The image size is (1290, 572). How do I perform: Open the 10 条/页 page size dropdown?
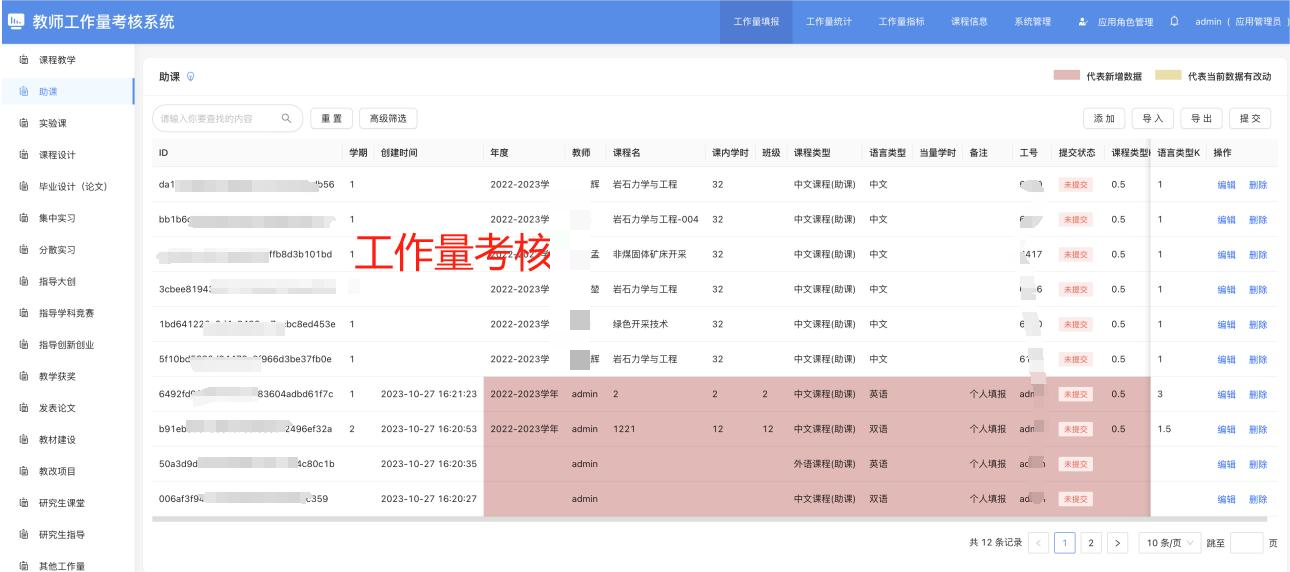(1169, 542)
